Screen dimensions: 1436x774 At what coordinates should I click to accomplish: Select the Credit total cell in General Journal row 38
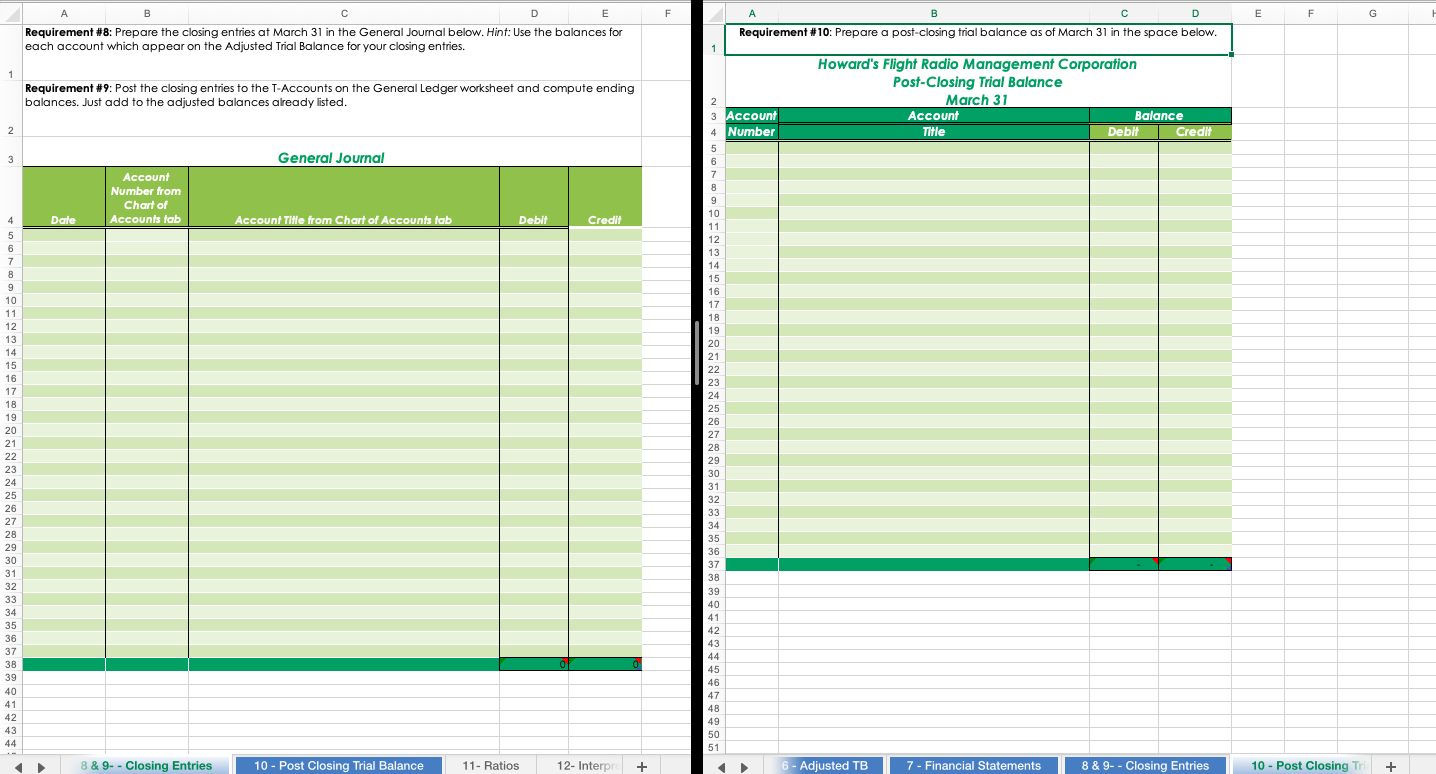605,664
